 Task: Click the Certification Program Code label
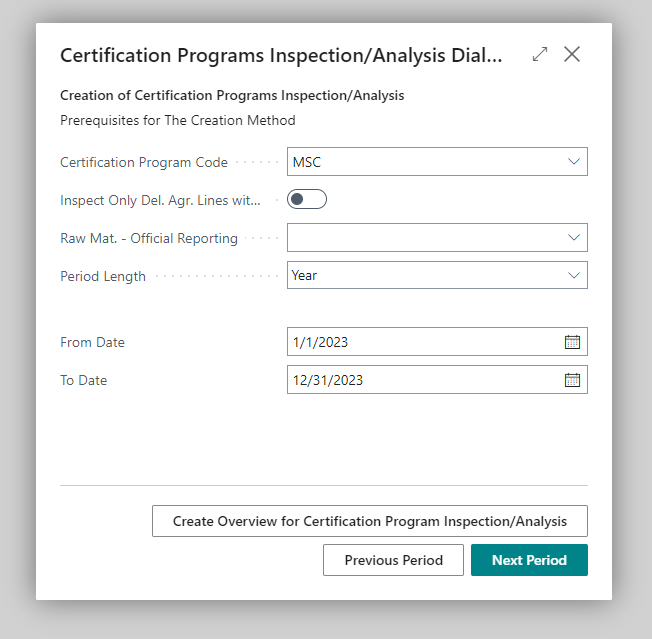coord(144,162)
